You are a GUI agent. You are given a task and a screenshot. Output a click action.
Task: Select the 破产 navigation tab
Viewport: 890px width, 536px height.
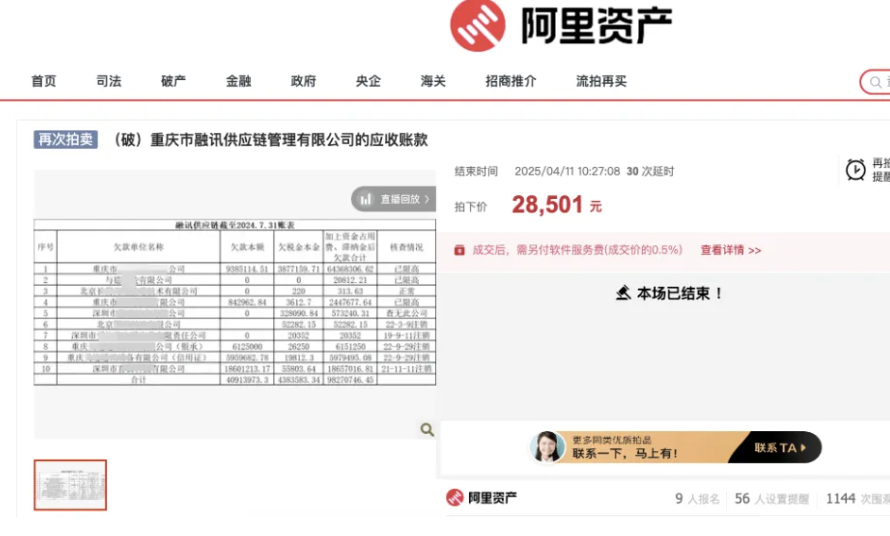pos(174,81)
